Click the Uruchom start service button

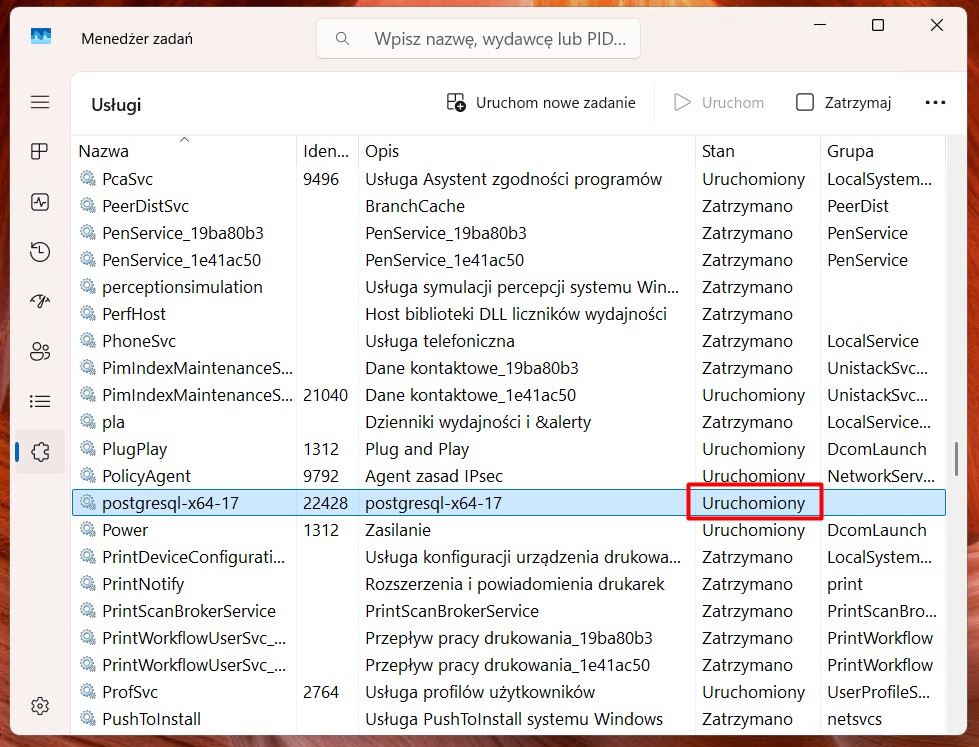coord(719,102)
